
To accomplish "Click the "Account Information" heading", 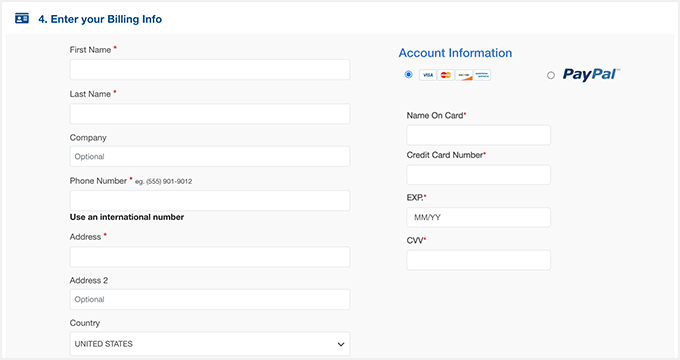I will 455,53.
